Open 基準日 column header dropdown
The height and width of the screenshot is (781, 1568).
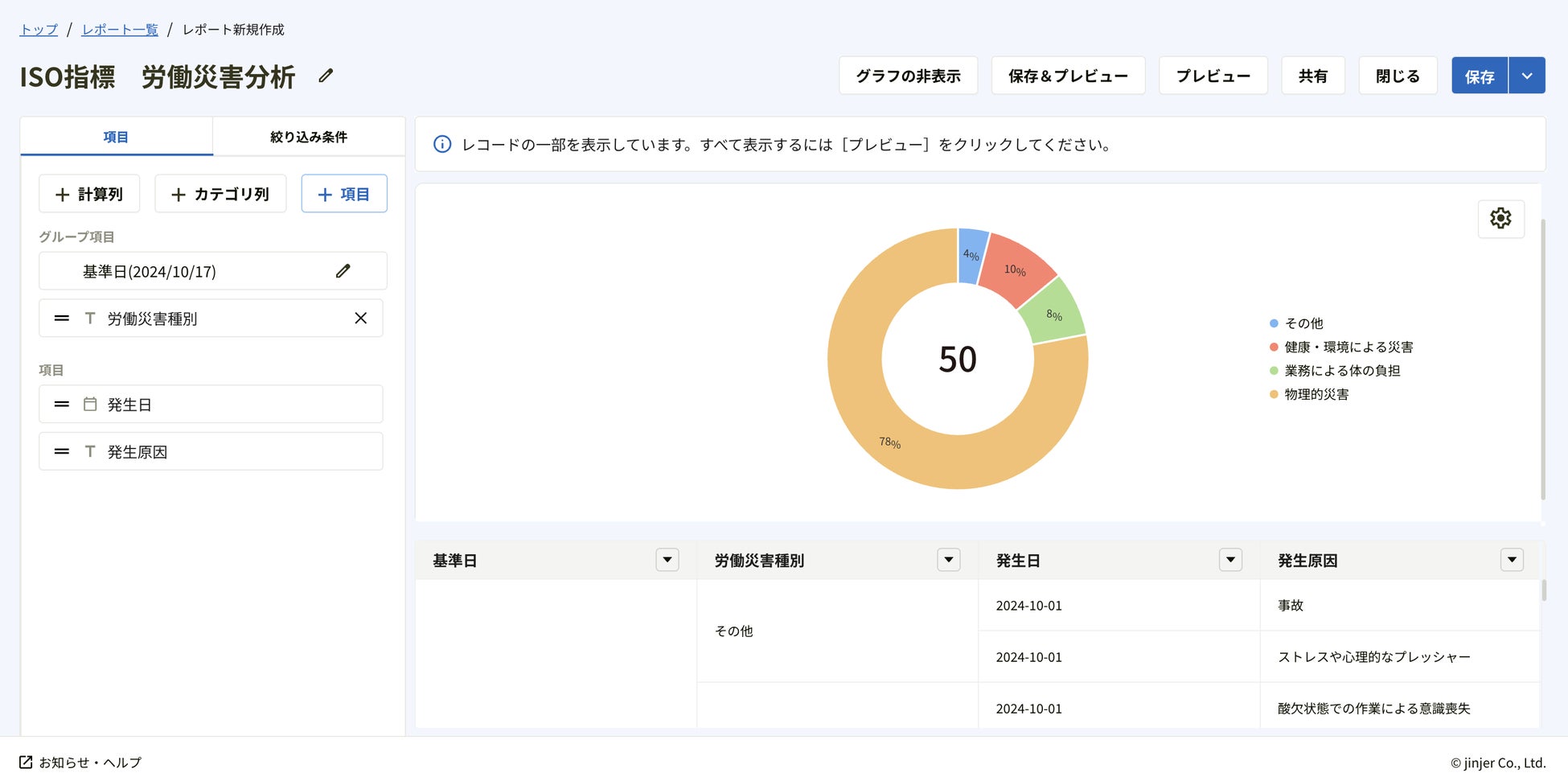coord(667,560)
